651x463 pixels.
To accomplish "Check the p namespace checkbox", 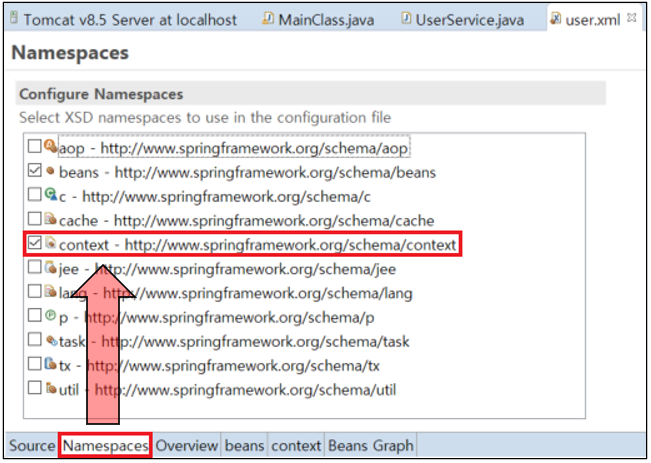I will pos(34,315).
